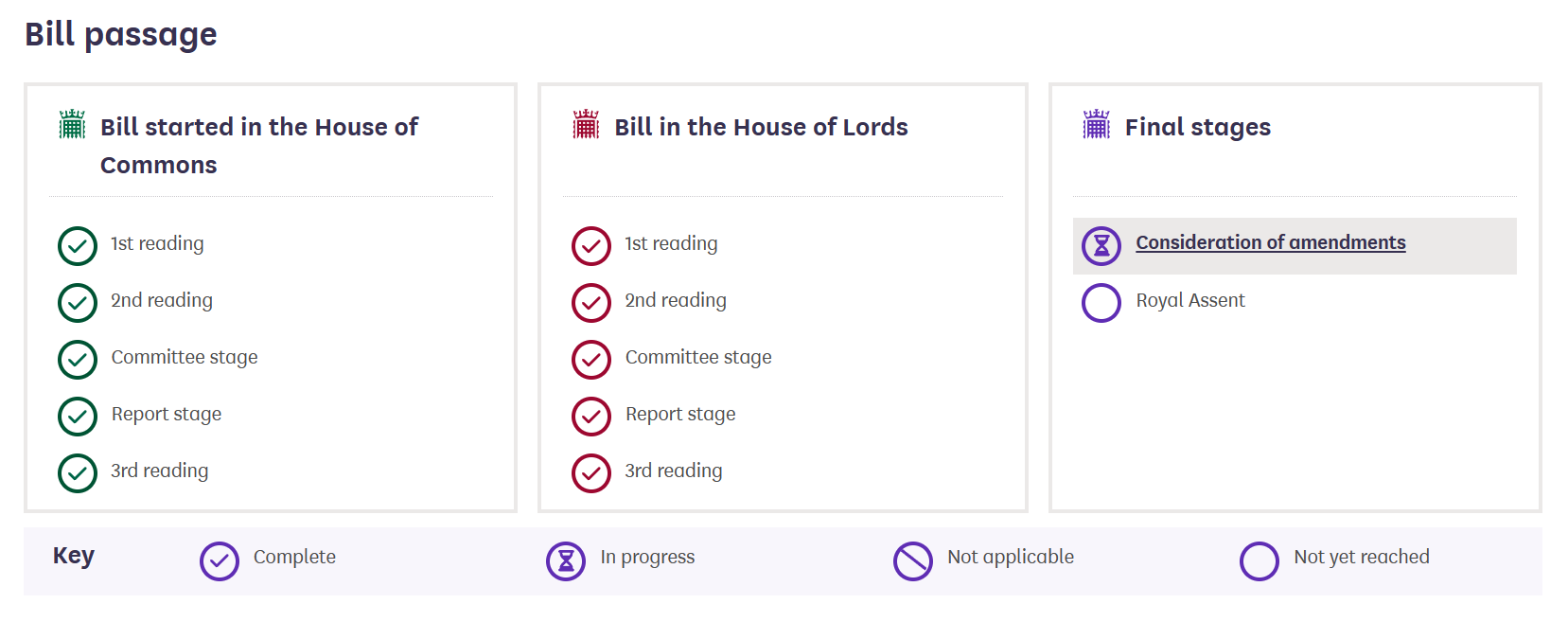Click the empty circle icon beside Royal Assent
Image resolution: width=1568 pixels, height=622 pixels.
tap(1101, 303)
